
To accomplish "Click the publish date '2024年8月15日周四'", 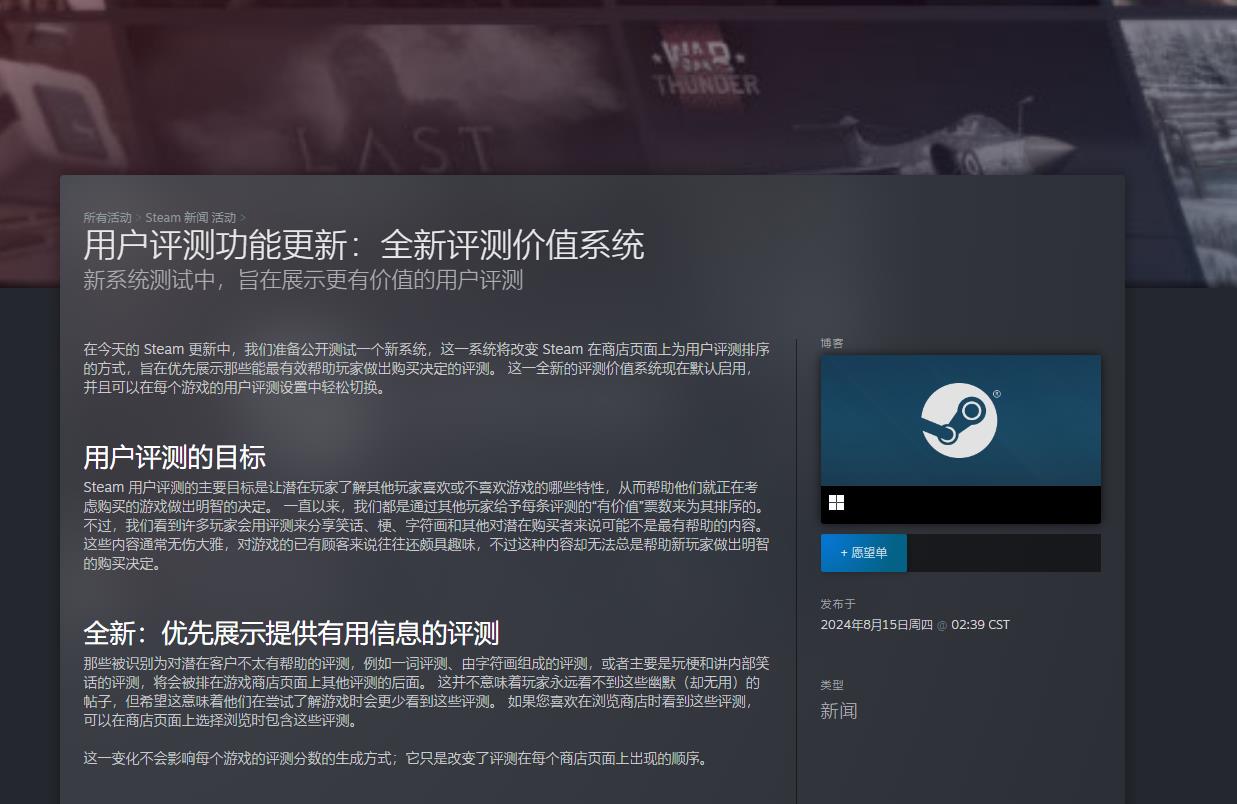I will (877, 625).
